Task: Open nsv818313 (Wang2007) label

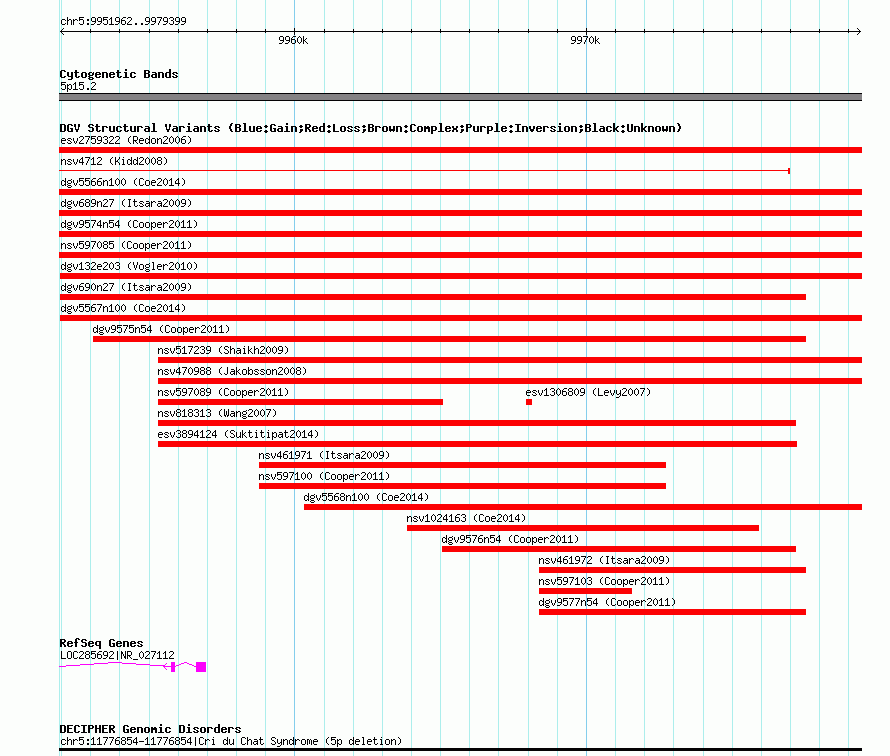Action: (217, 413)
